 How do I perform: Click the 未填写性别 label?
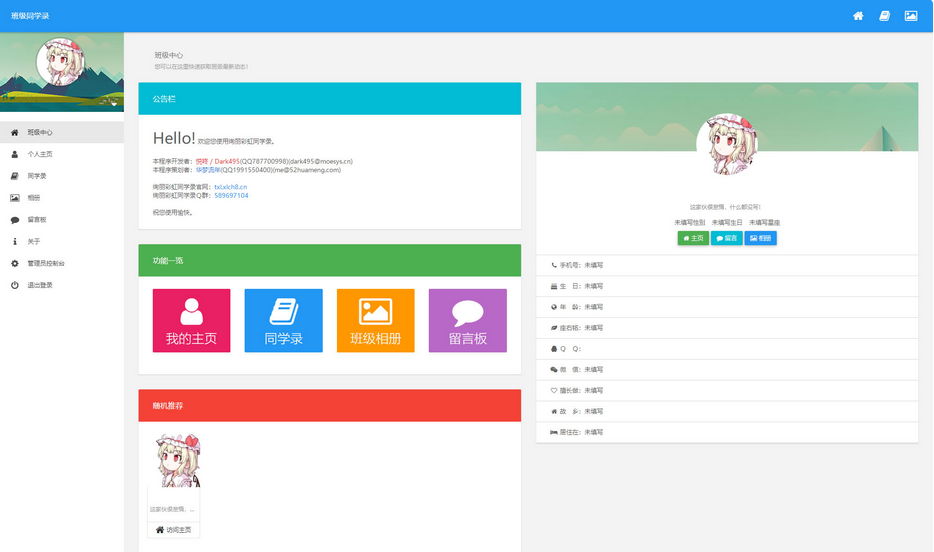coord(690,223)
